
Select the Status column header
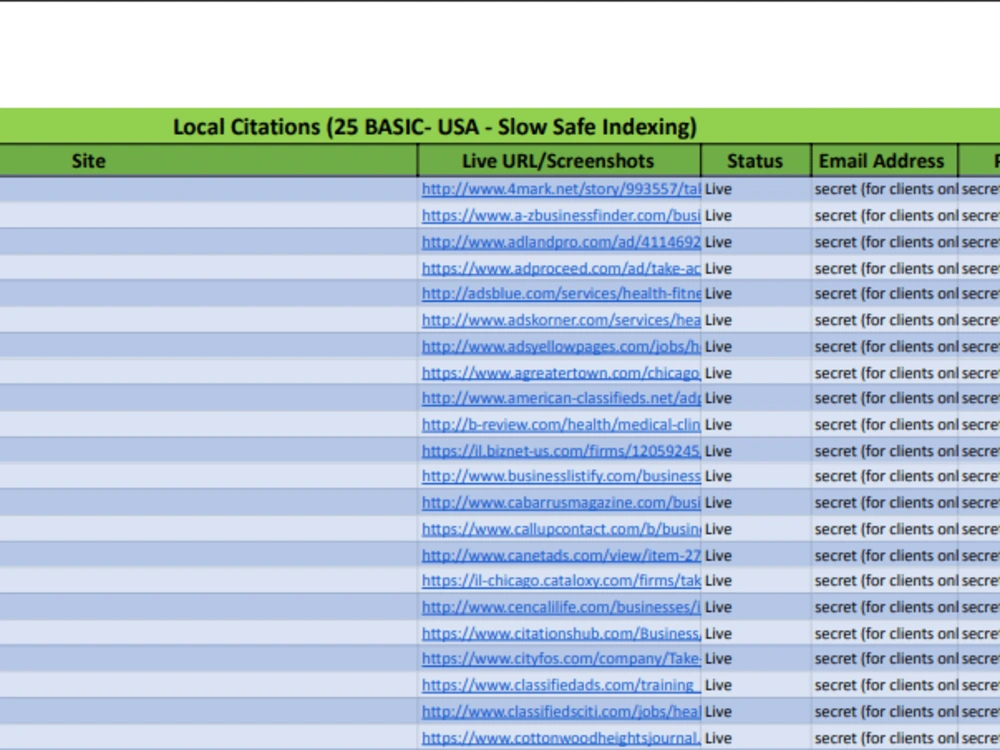tap(756, 161)
